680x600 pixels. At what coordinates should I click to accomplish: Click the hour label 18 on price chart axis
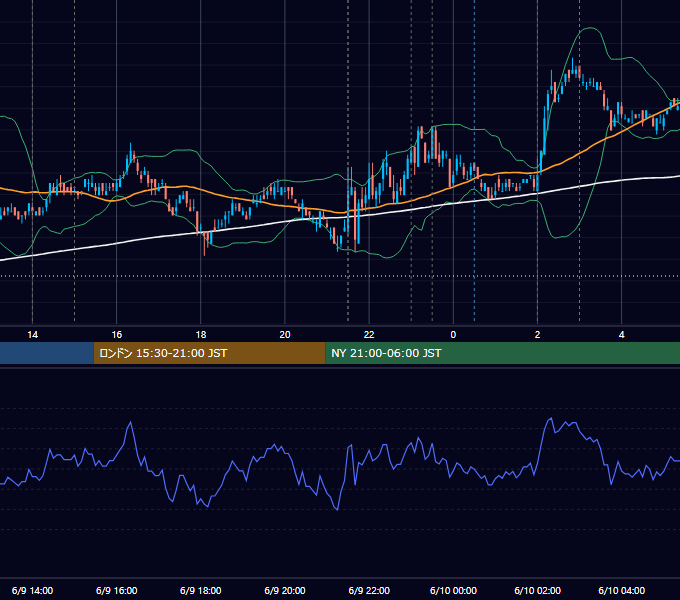tap(201, 335)
